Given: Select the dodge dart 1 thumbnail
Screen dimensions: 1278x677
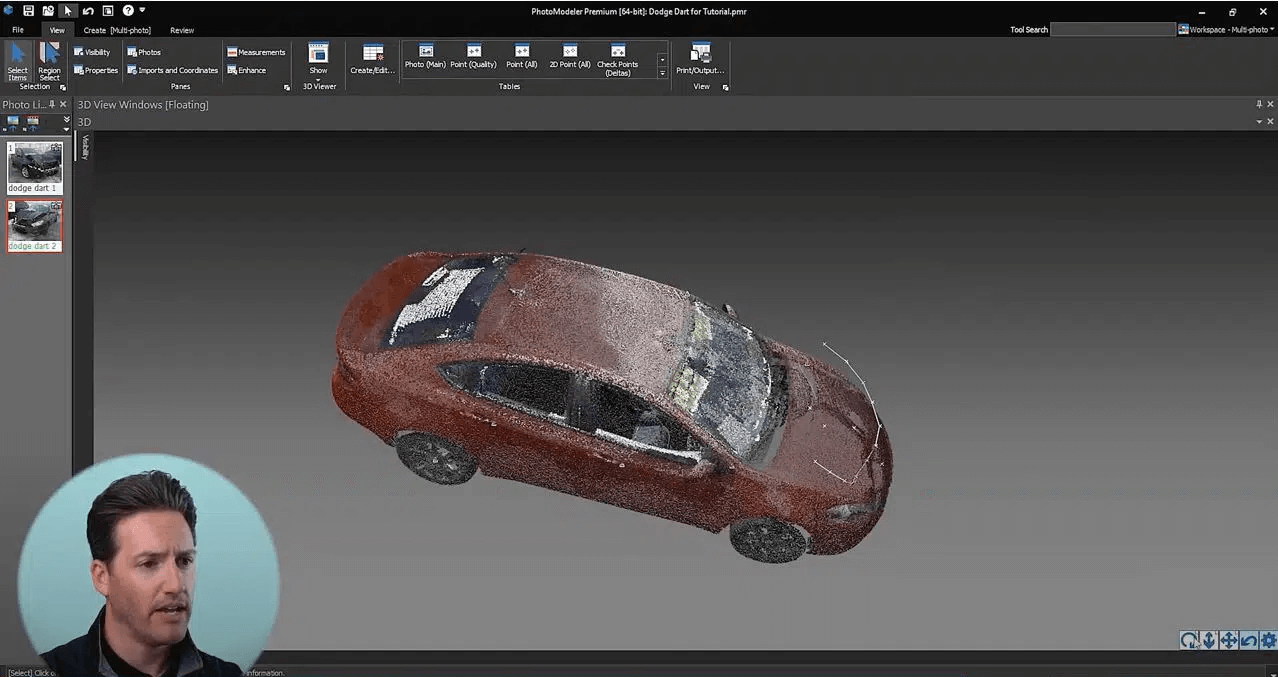Looking at the screenshot, I should [x=35, y=167].
